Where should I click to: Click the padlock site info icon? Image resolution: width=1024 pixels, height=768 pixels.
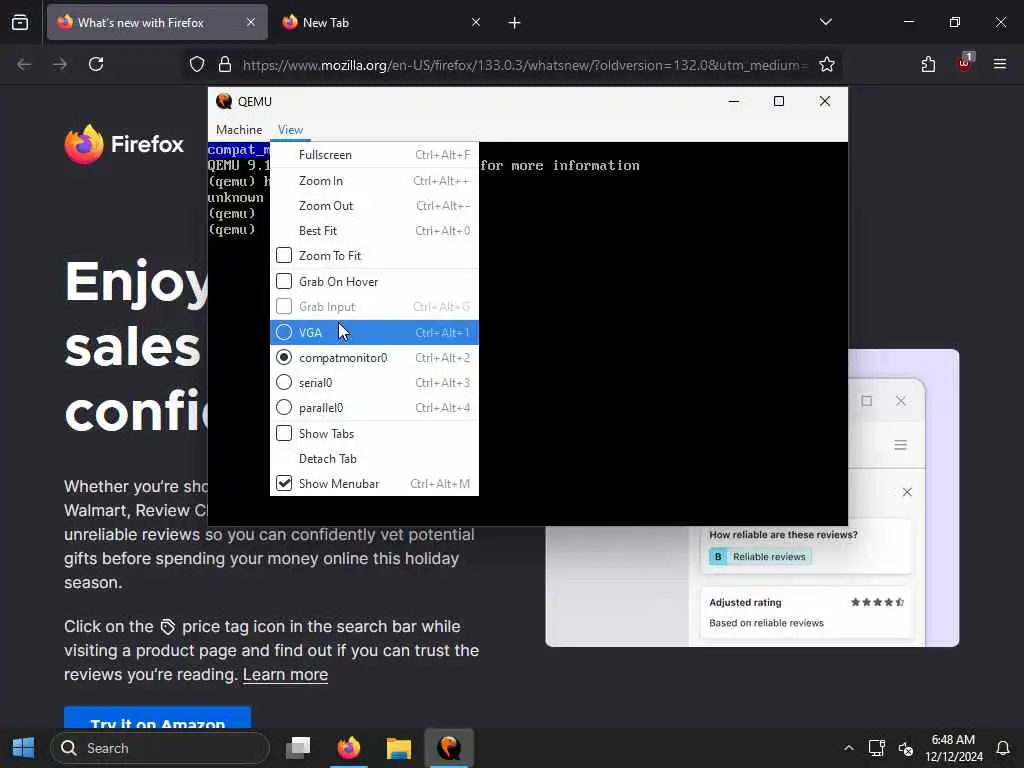click(x=225, y=64)
